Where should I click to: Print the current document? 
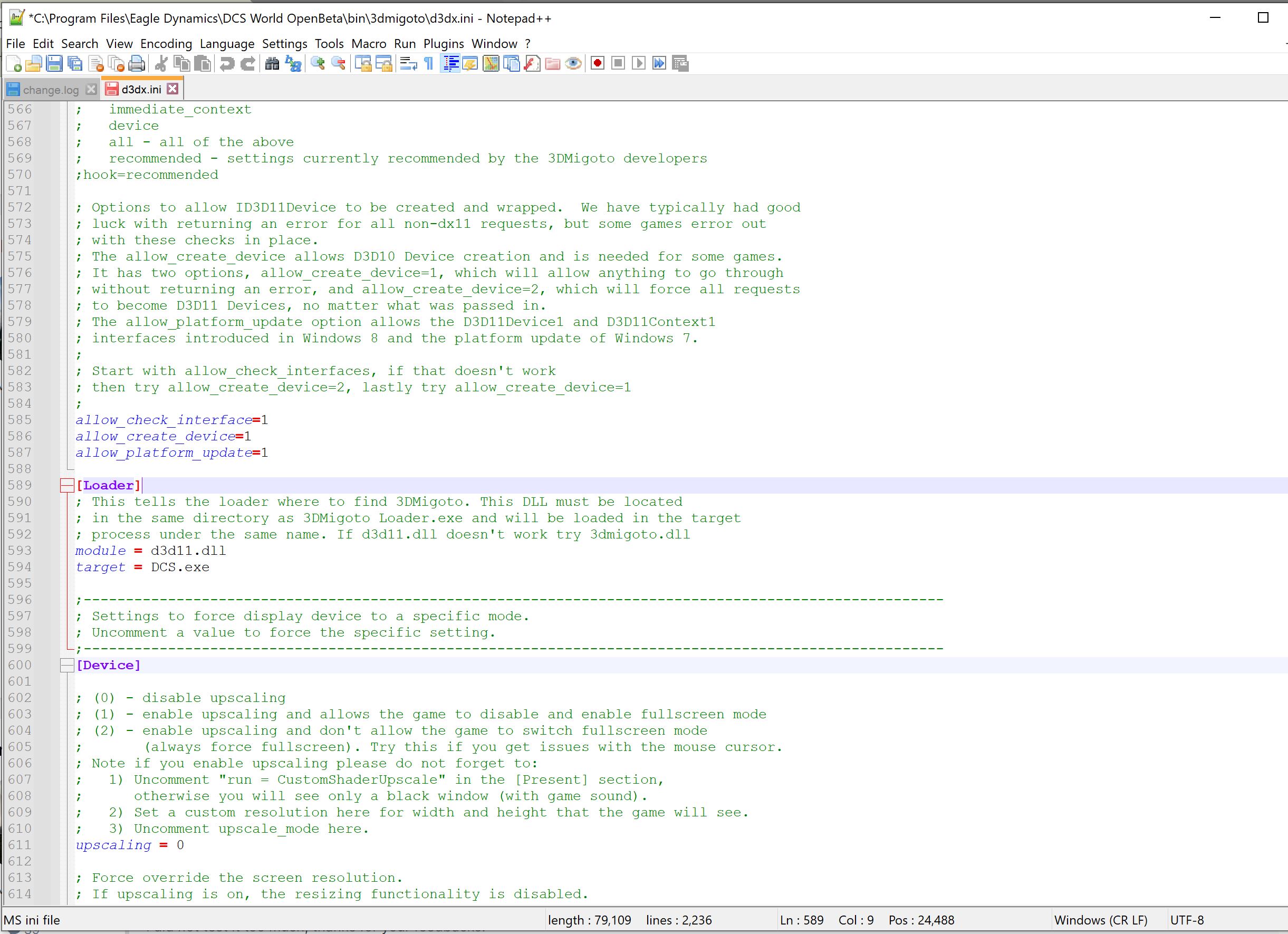click(137, 64)
